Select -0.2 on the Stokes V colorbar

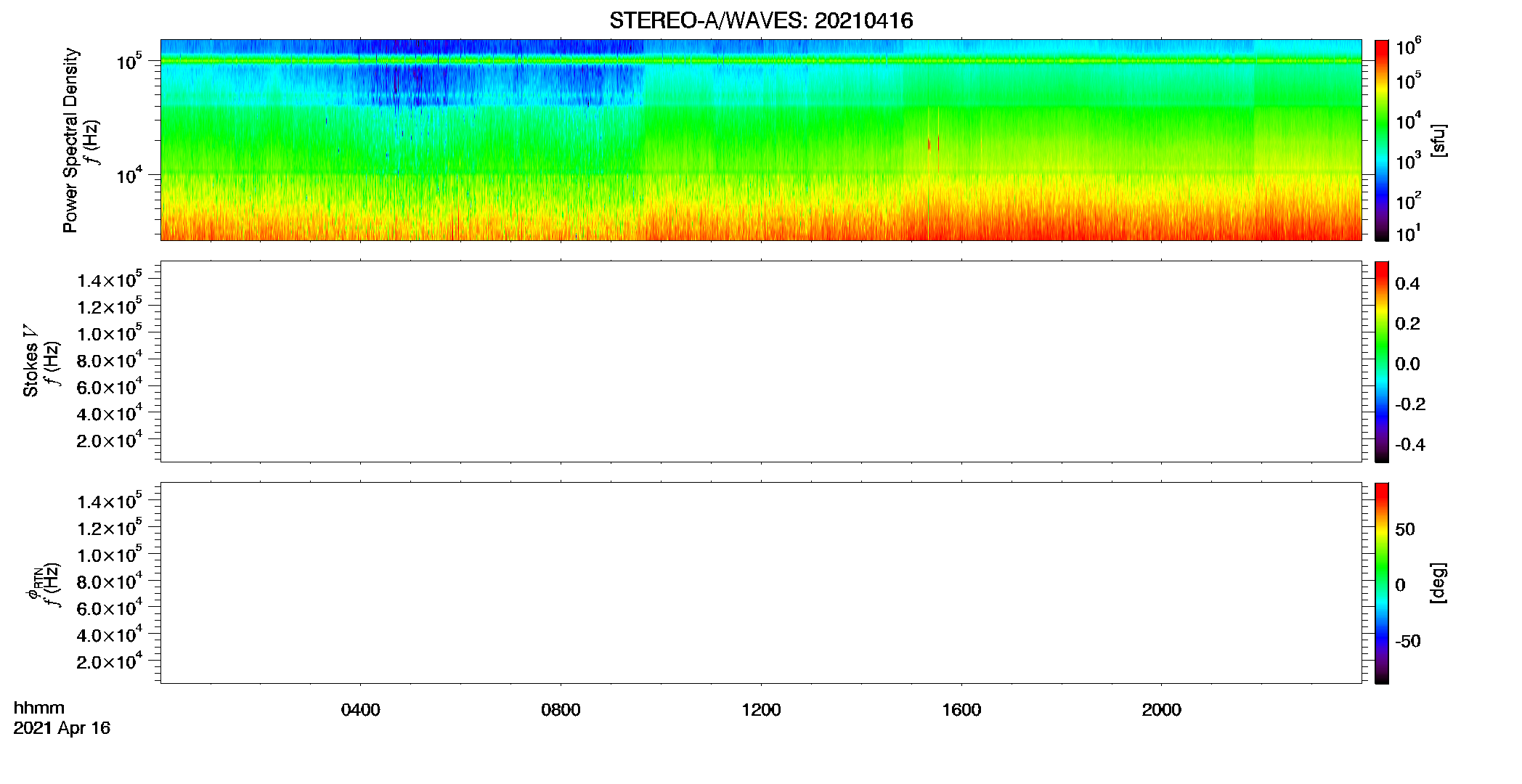coord(1409,404)
